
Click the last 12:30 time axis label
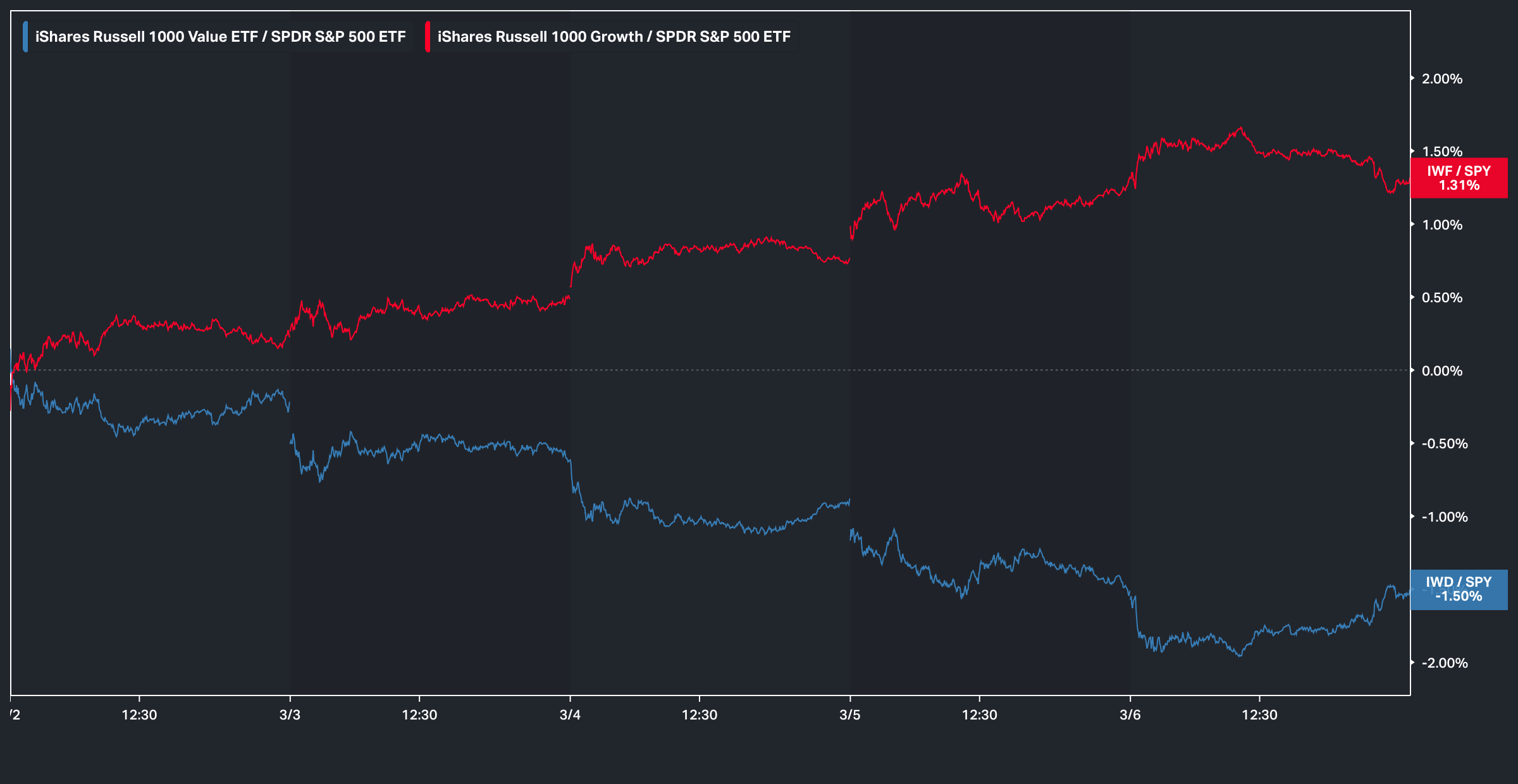(1259, 715)
